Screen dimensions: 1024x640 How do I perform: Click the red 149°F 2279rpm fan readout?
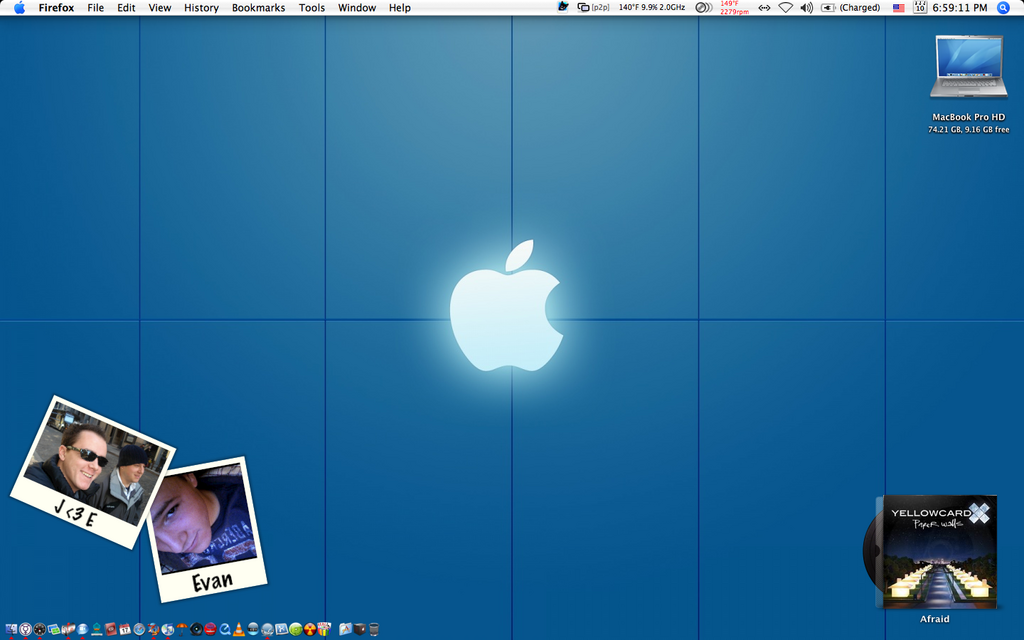pyautogui.click(x=734, y=8)
